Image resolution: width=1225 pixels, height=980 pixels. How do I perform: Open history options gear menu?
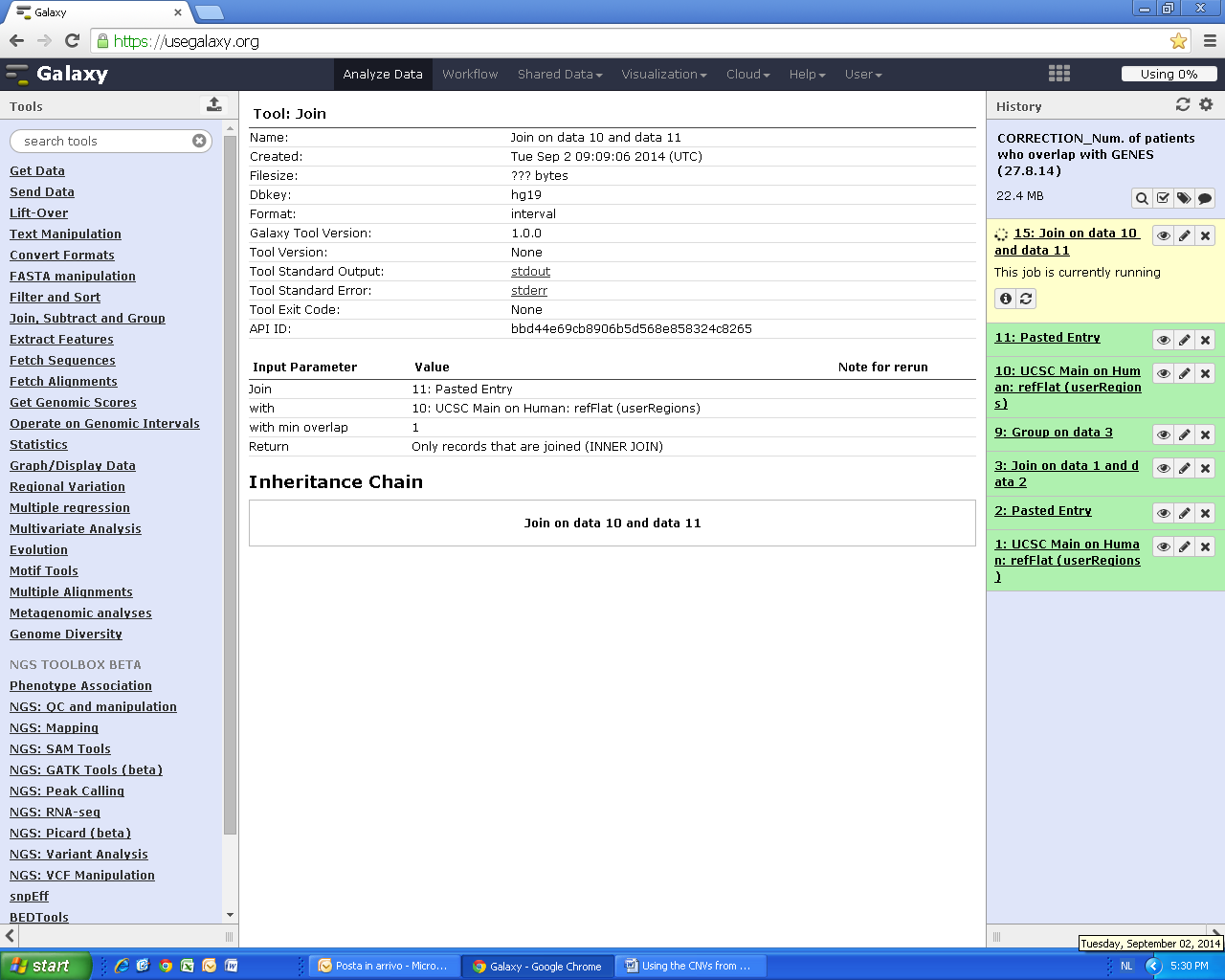(x=1206, y=104)
